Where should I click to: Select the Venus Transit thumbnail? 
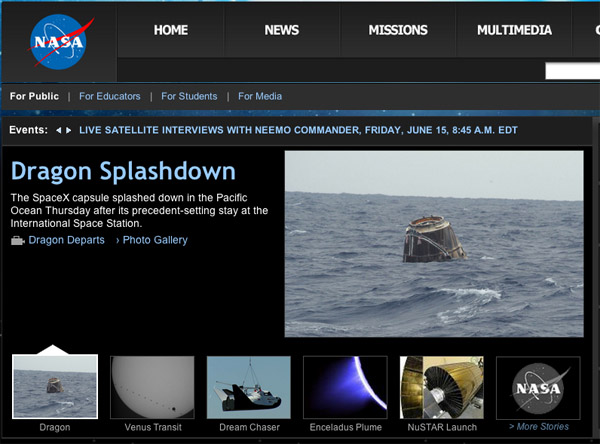point(152,387)
